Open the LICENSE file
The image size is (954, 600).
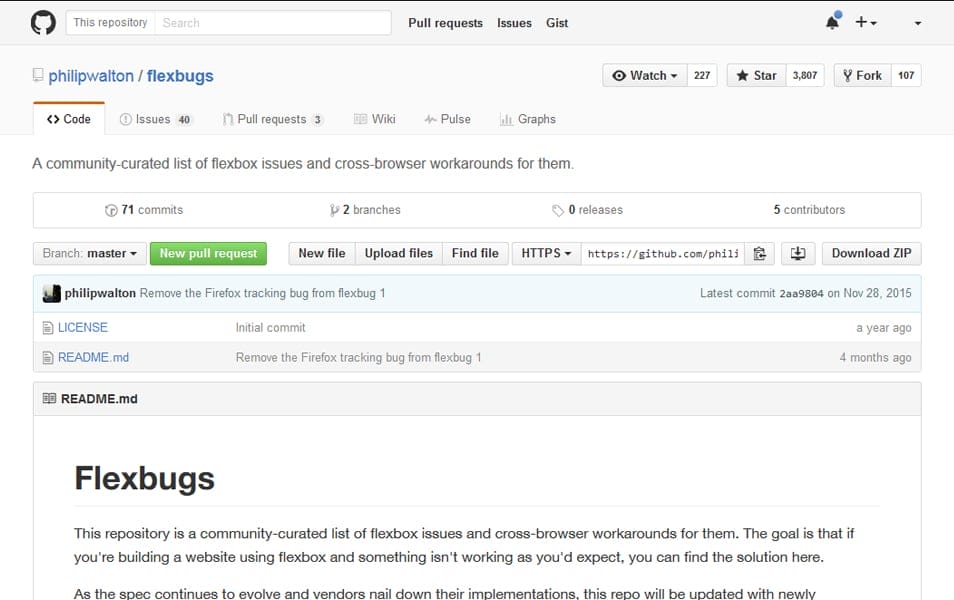point(83,327)
